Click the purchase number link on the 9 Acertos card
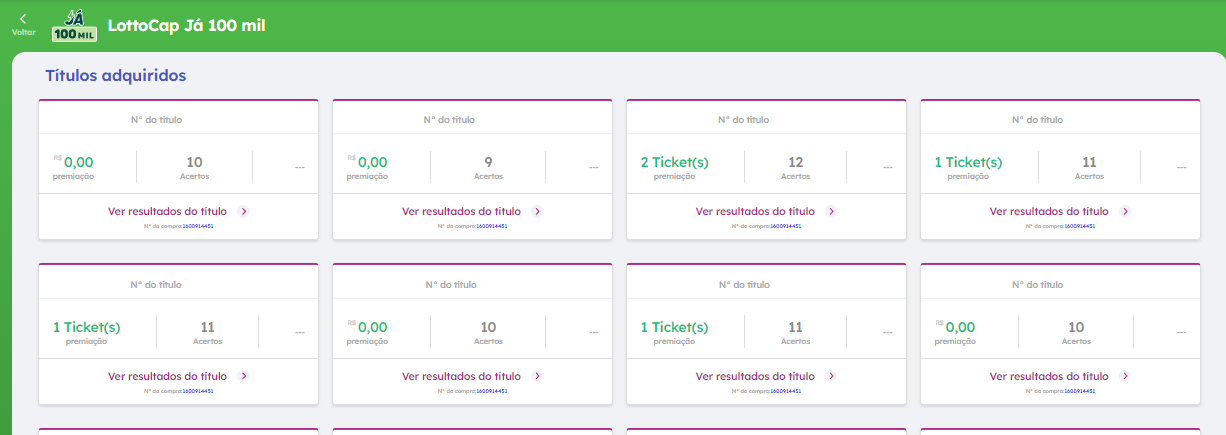The image size is (1226, 435). point(492,226)
